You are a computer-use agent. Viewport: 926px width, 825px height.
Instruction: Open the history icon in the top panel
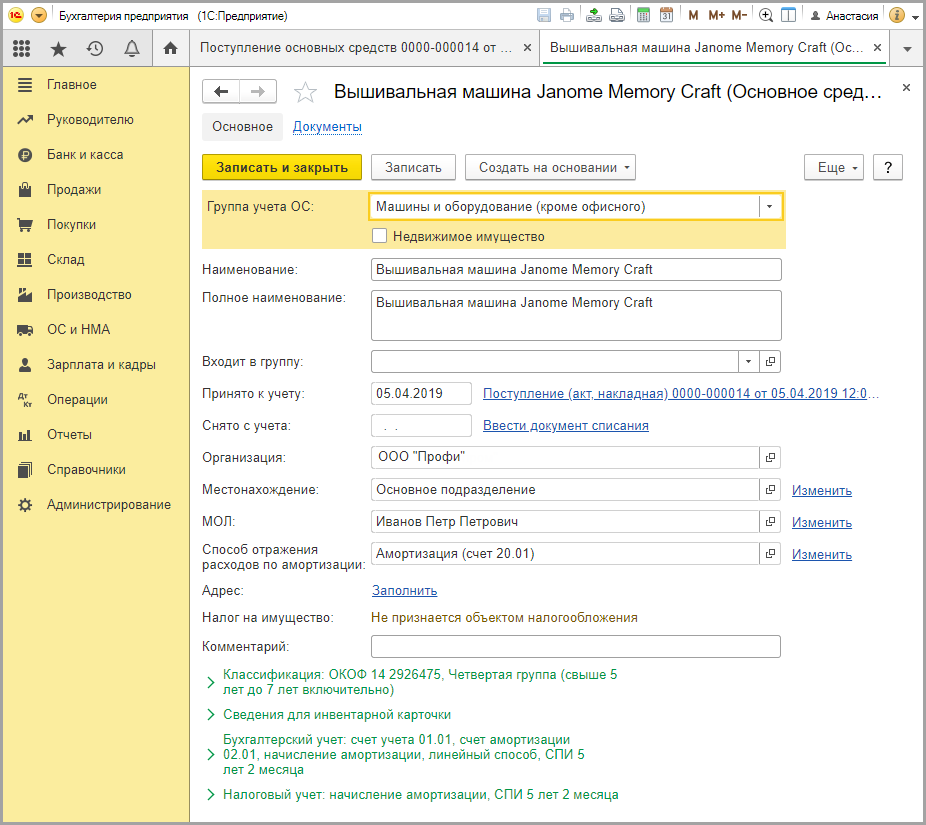[95, 48]
